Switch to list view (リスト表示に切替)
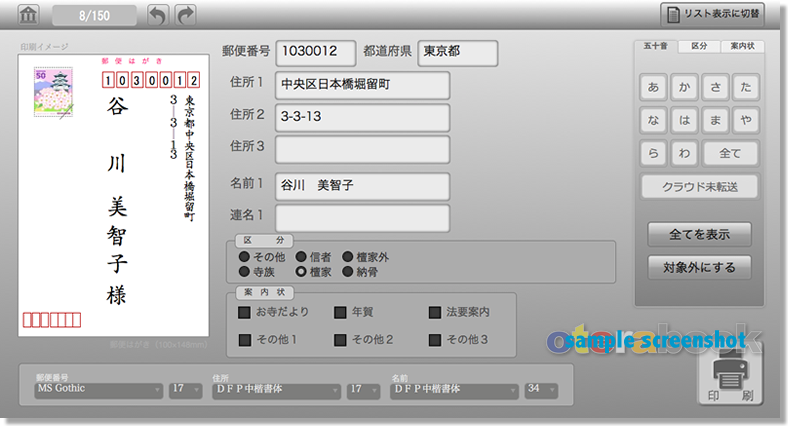The height and width of the screenshot is (431, 793). (710, 14)
